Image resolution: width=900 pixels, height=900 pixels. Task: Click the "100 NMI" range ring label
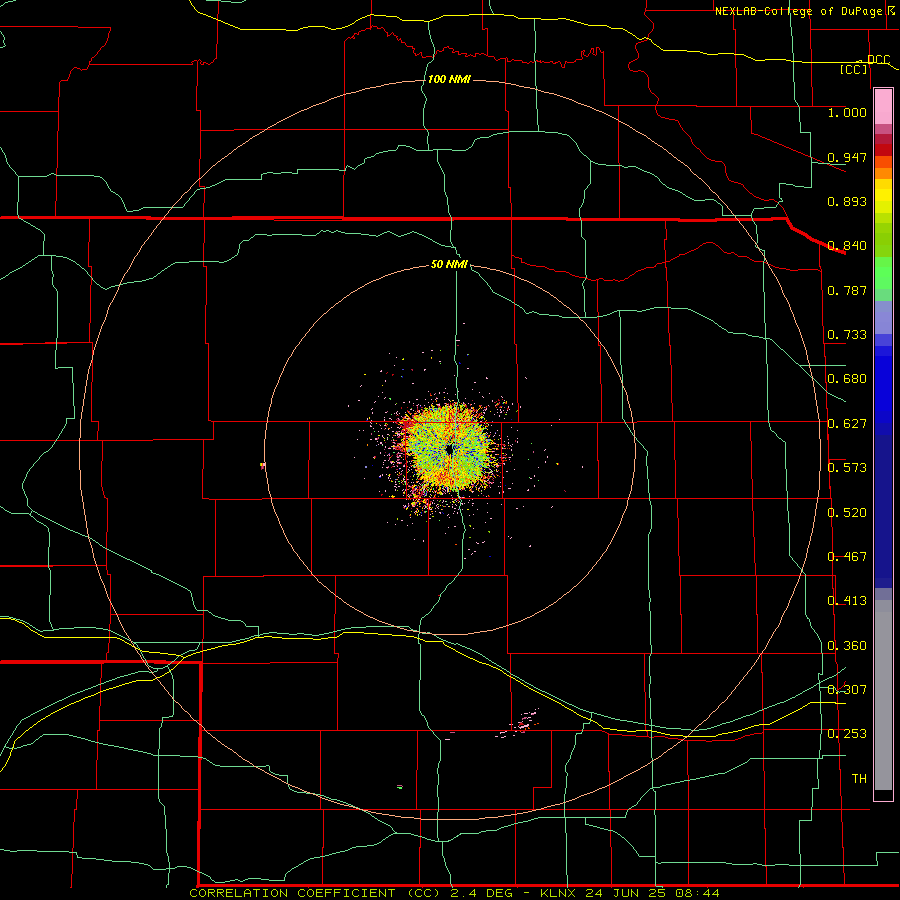(449, 79)
